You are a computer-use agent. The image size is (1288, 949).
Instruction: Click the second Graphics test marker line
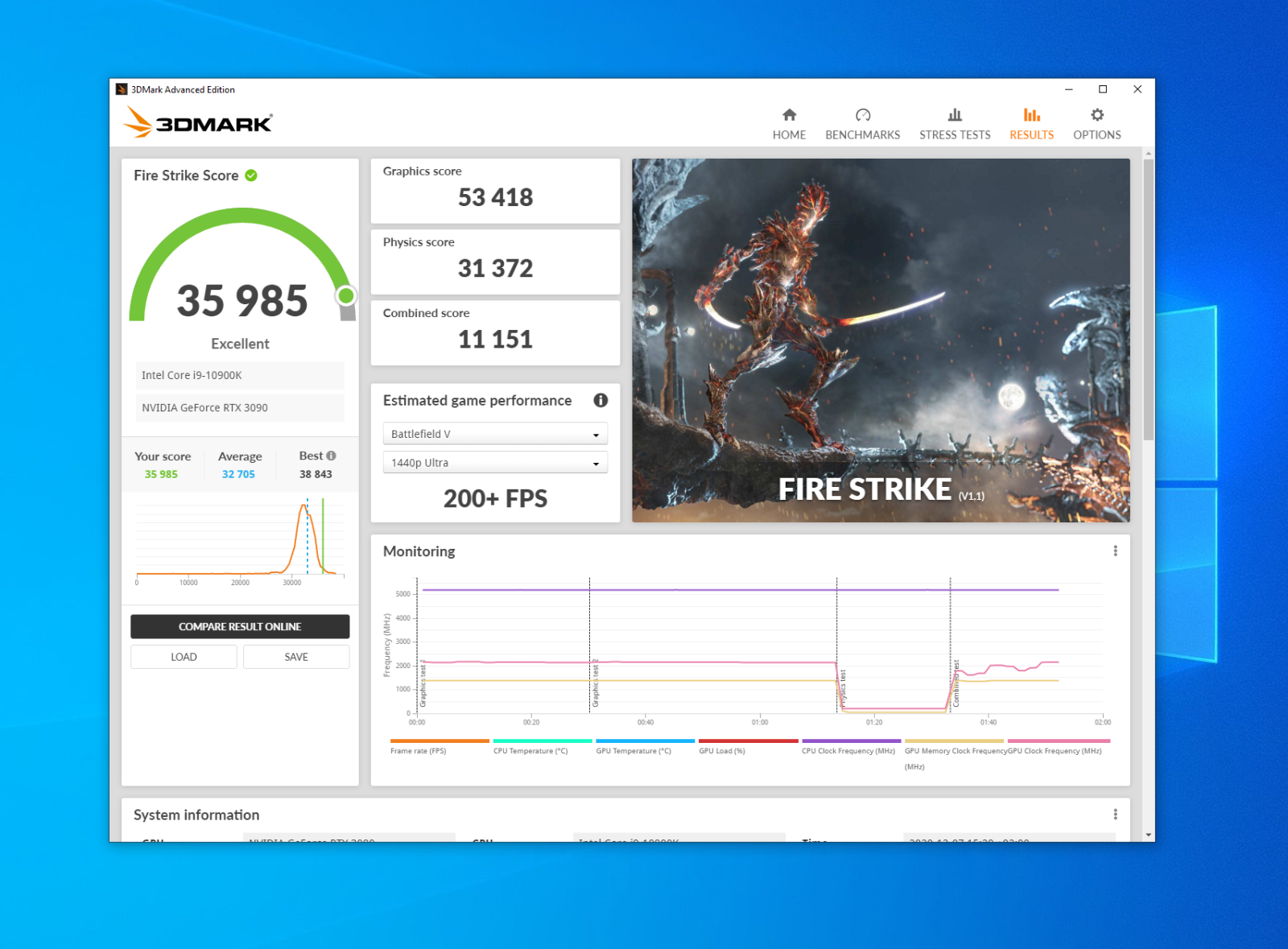pos(589,645)
